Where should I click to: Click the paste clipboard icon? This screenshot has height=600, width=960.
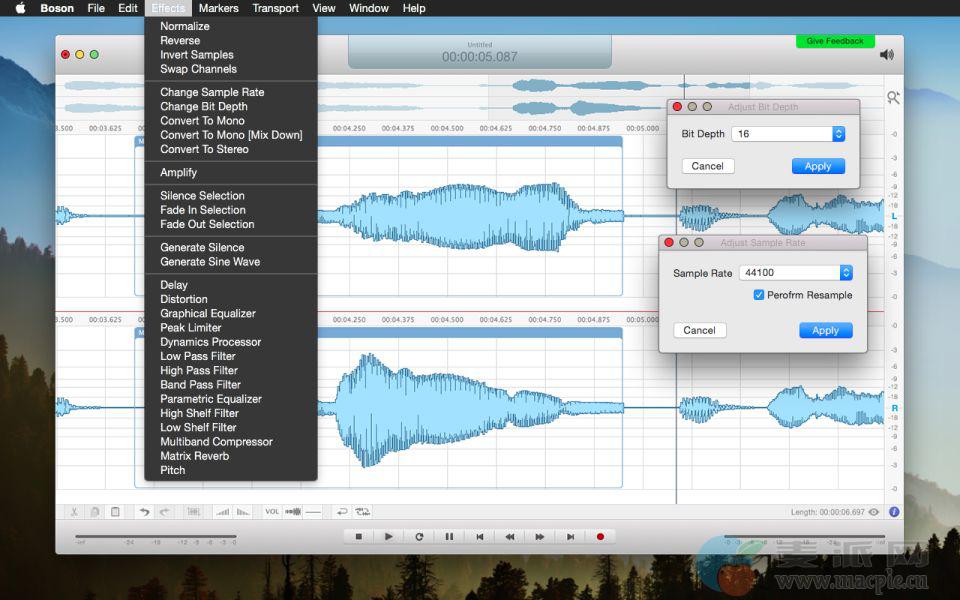115,512
